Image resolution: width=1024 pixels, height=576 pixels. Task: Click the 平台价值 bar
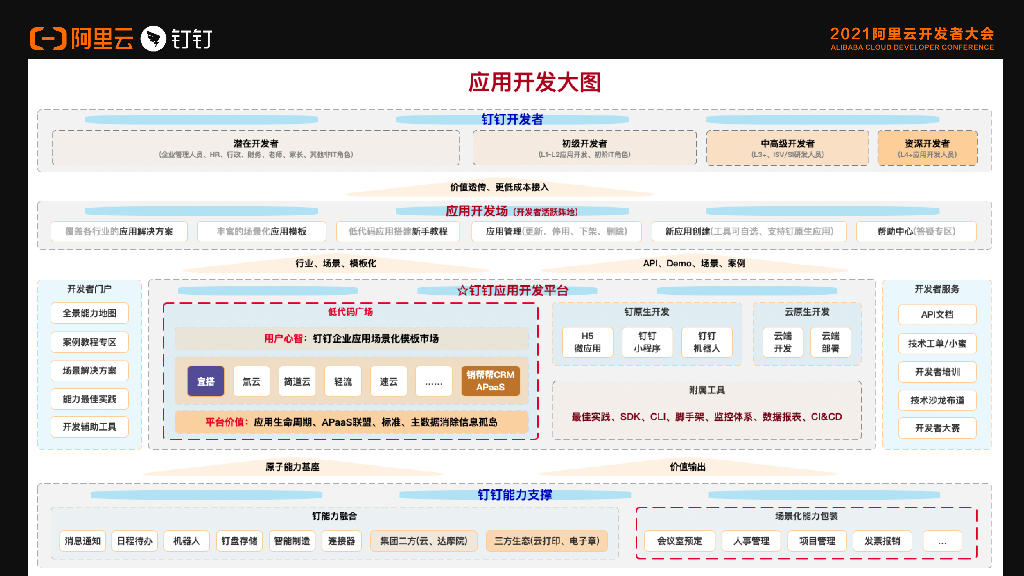(x=351, y=422)
